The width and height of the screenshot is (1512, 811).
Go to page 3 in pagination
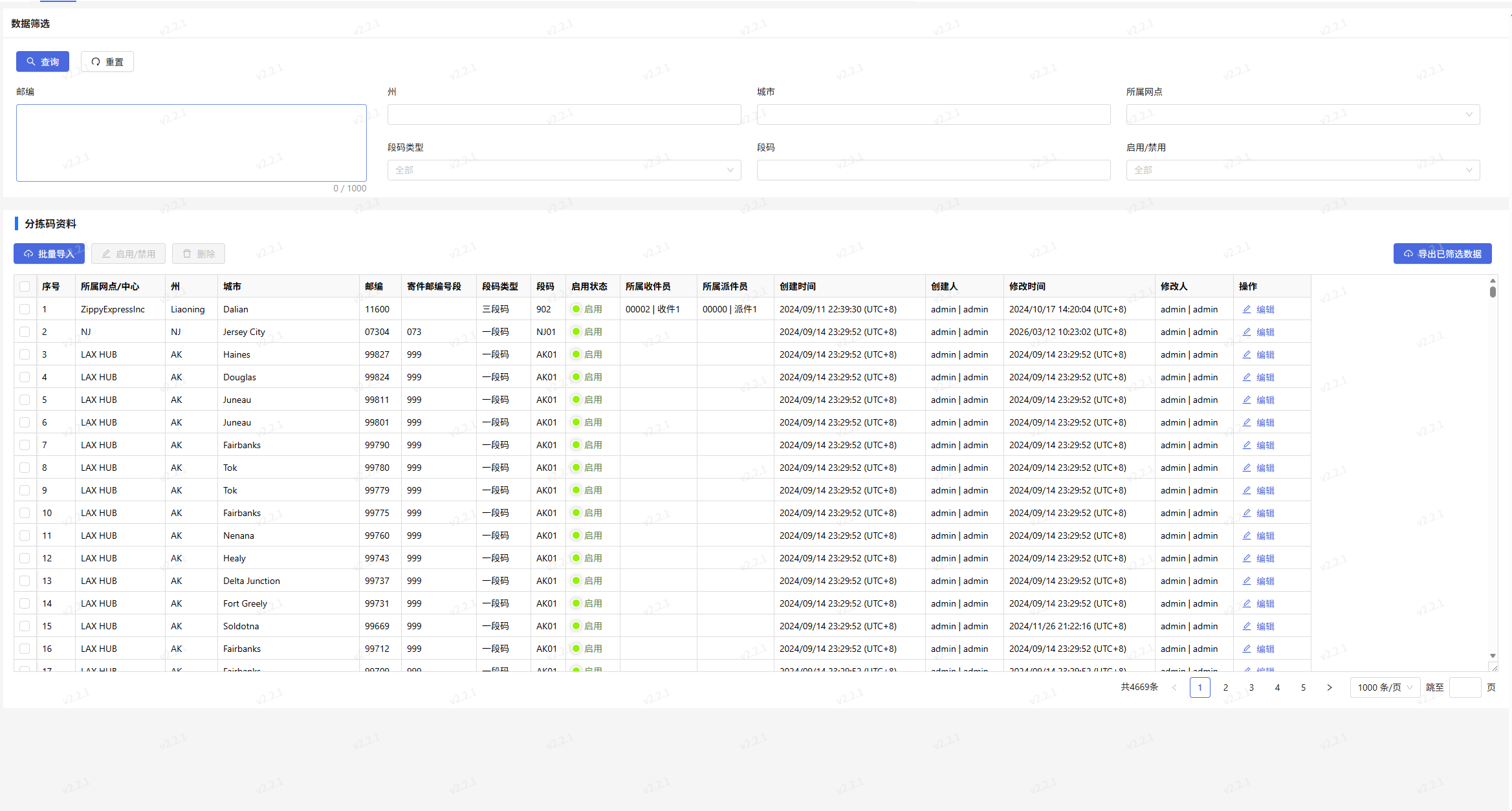pyautogui.click(x=1251, y=687)
